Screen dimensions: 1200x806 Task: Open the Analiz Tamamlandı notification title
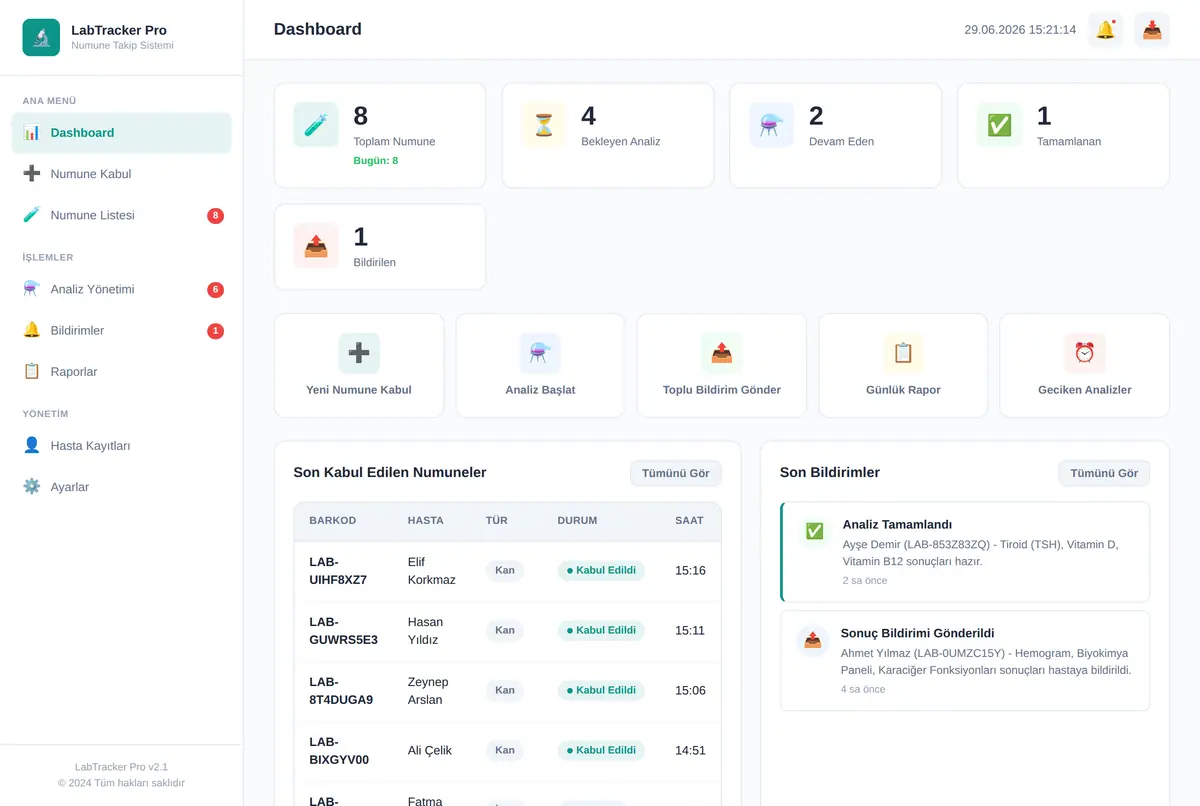click(897, 524)
